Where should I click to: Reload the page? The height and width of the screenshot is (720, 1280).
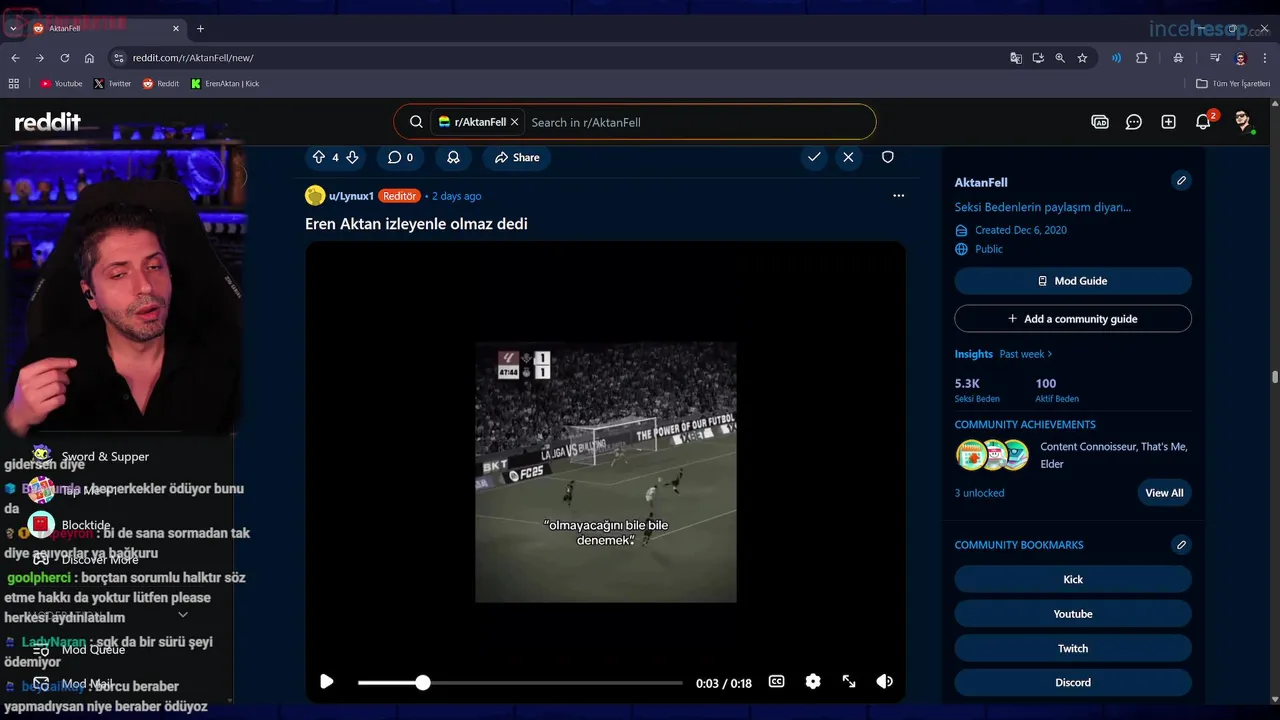click(65, 58)
